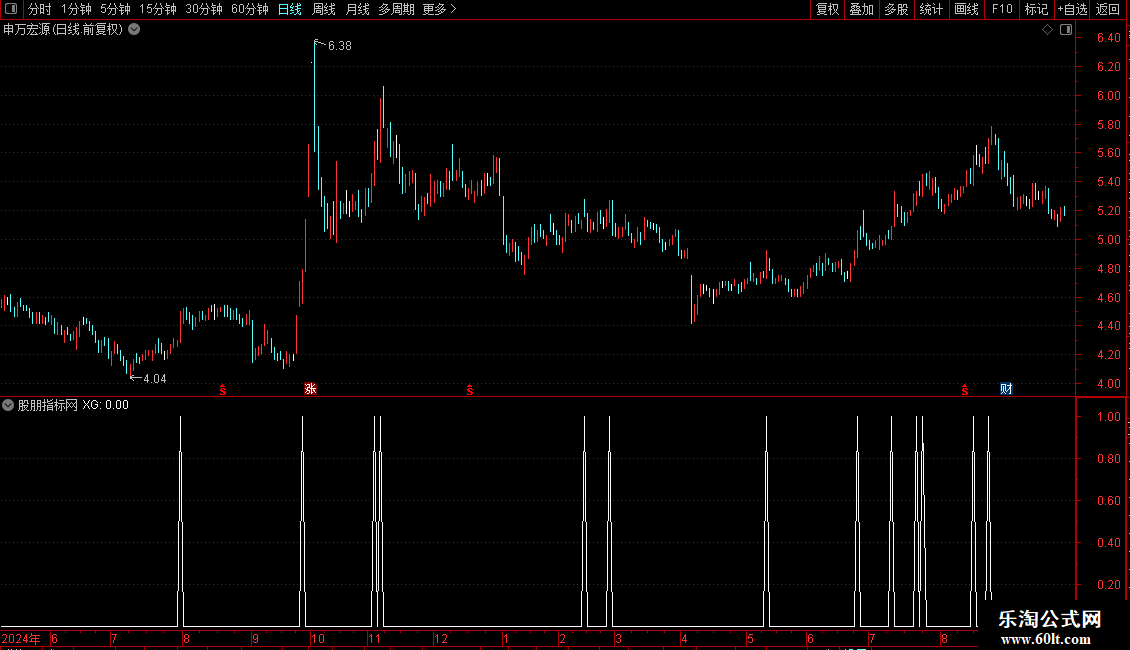Click the 6.38 high price label
This screenshot has height=650, width=1130.
(x=339, y=45)
